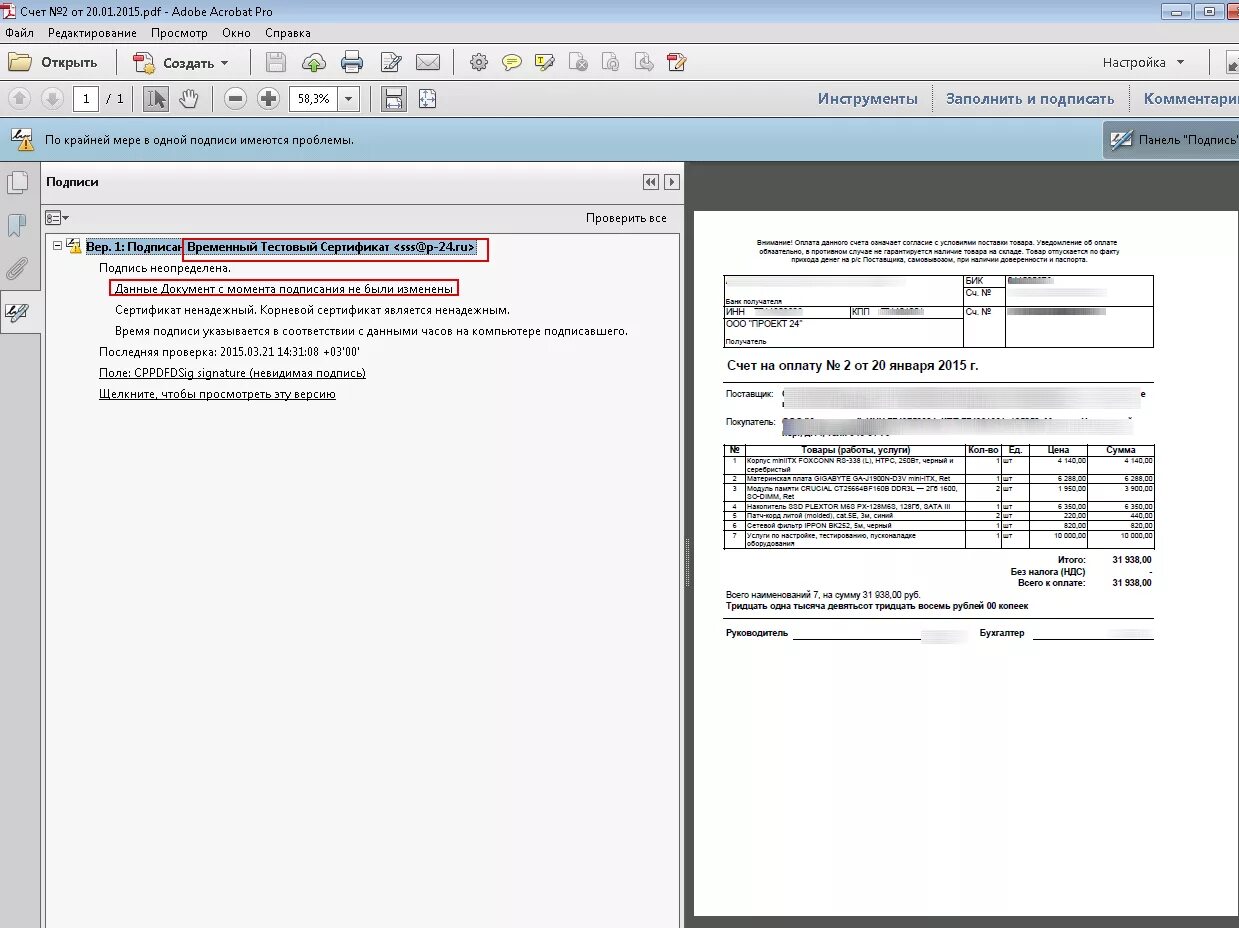The image size is (1239, 928).
Task: Zoom out with the minus button
Action: (236, 98)
